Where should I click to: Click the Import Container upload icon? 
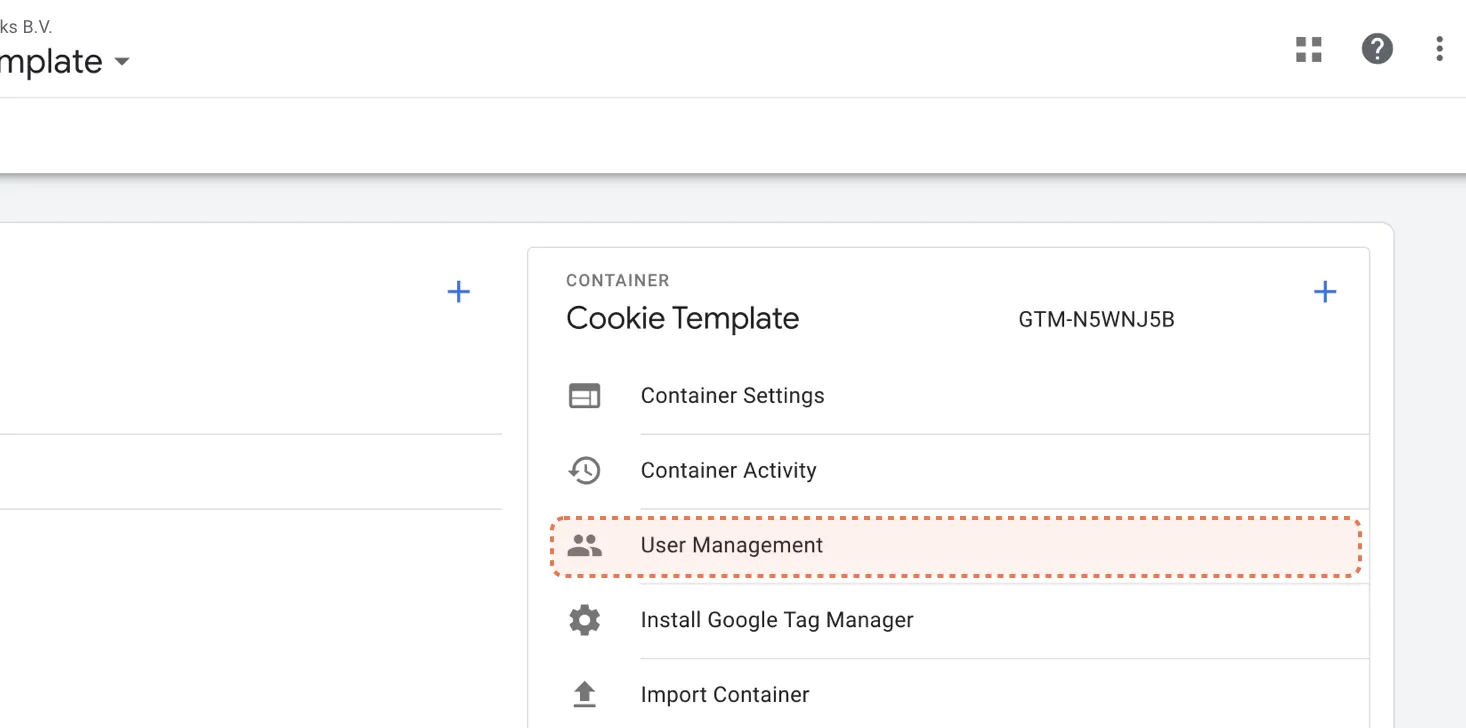coord(584,694)
